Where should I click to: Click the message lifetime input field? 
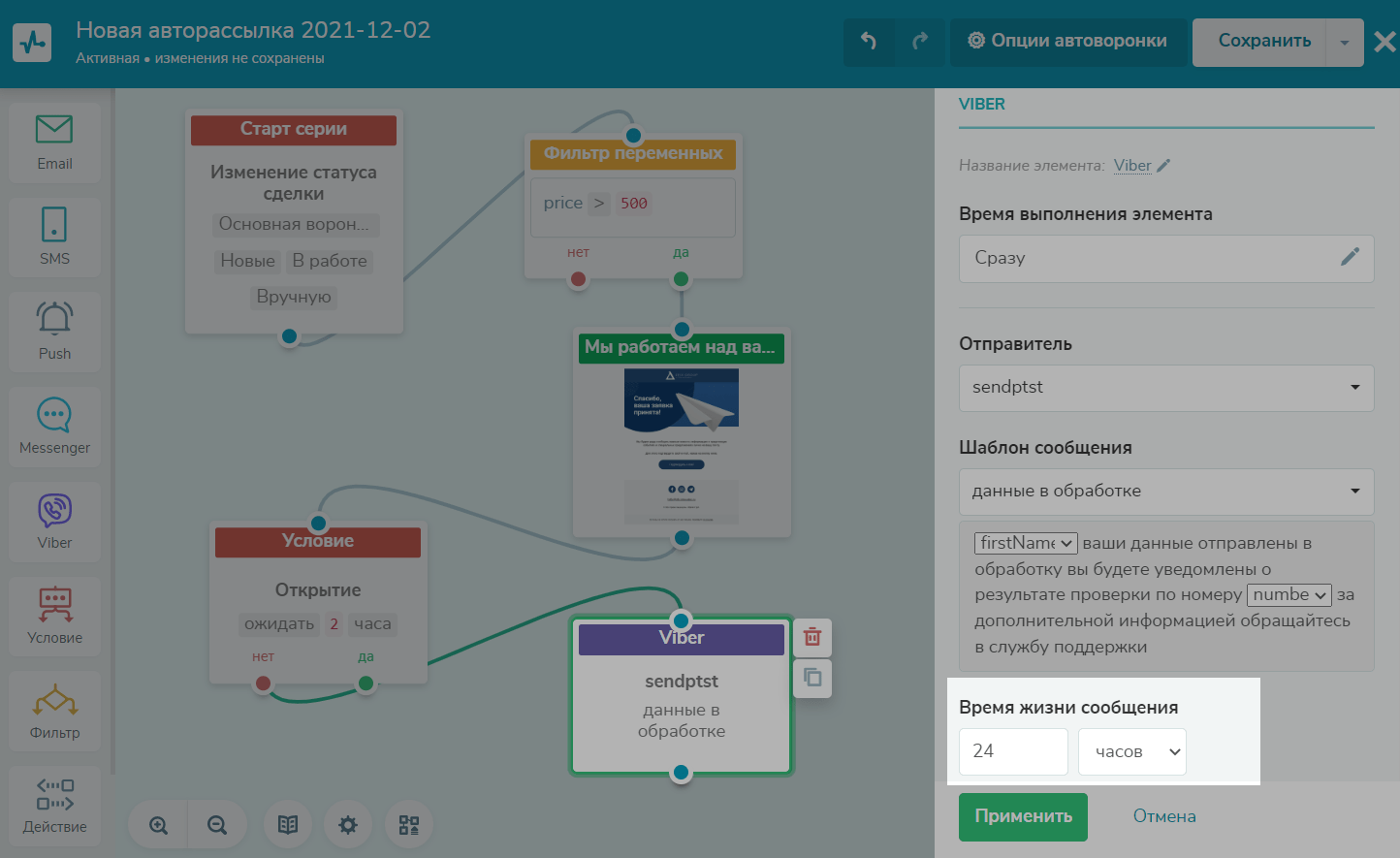1013,751
